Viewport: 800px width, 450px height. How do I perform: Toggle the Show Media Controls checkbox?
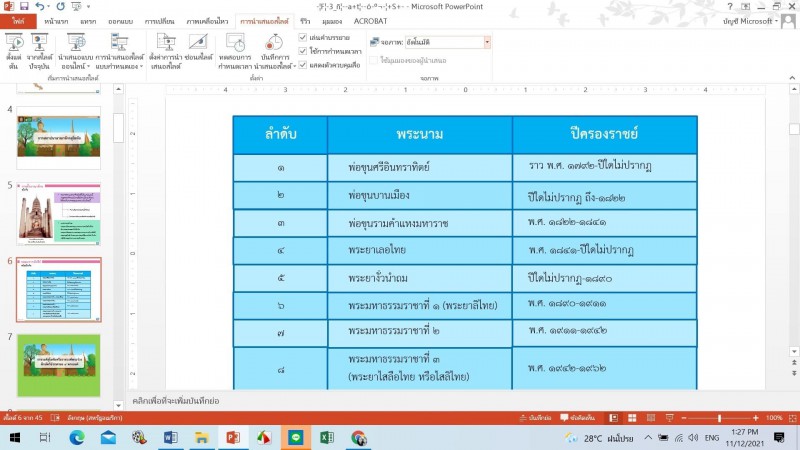(x=303, y=65)
